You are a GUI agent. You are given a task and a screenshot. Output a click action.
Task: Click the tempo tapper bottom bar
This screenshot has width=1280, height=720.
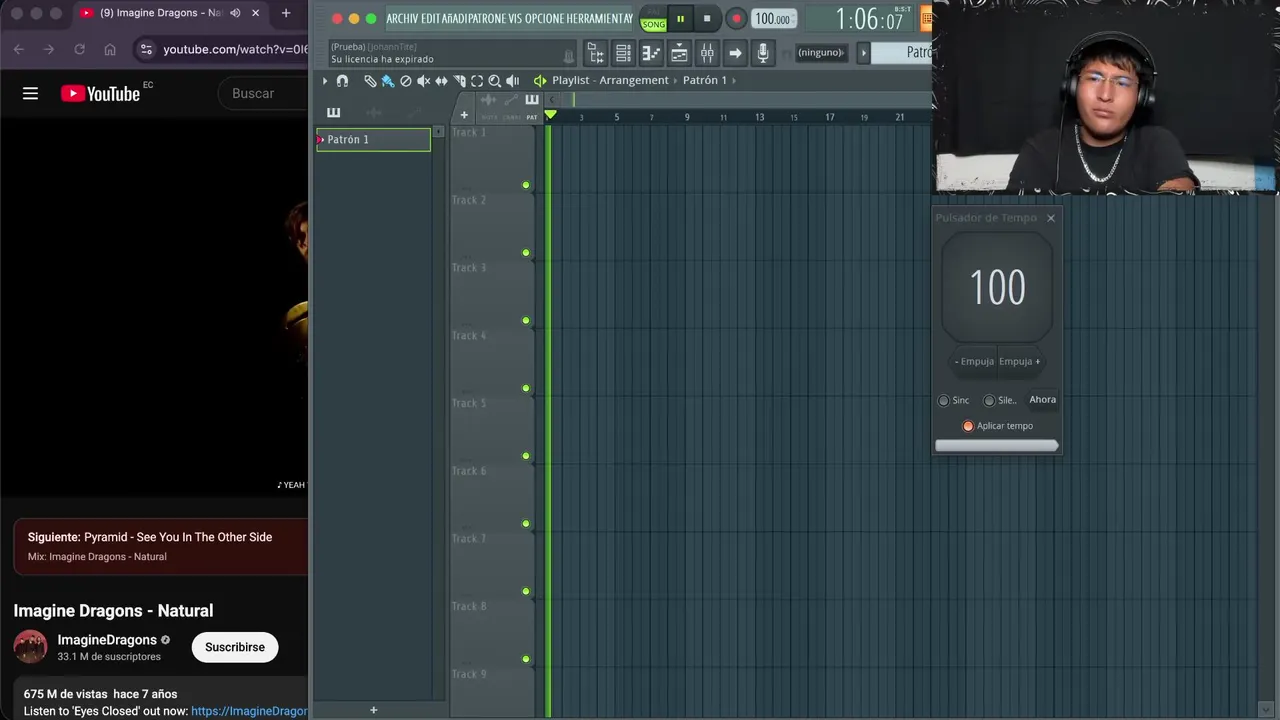tap(996, 446)
